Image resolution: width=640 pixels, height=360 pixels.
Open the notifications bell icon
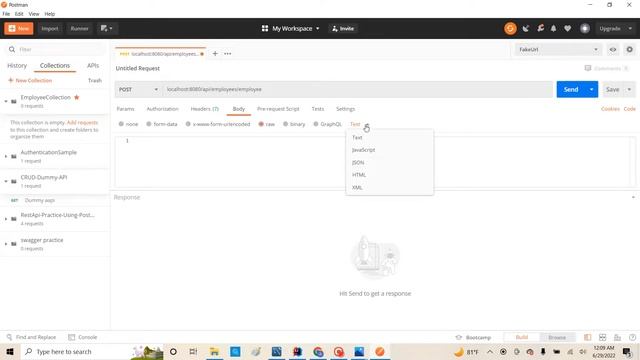pyautogui.click(x=553, y=29)
